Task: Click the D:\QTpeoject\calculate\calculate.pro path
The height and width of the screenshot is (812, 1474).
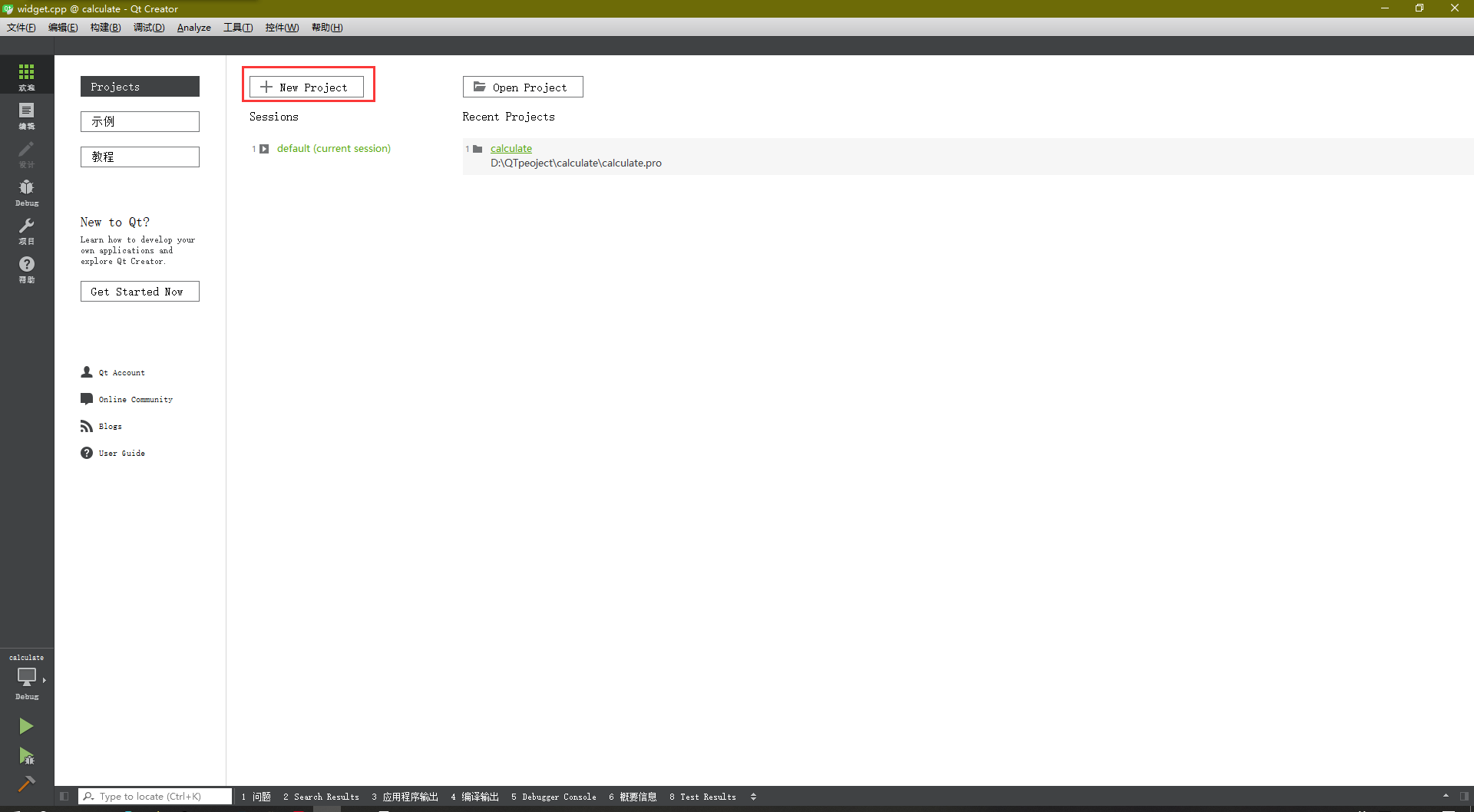Action: [x=576, y=163]
